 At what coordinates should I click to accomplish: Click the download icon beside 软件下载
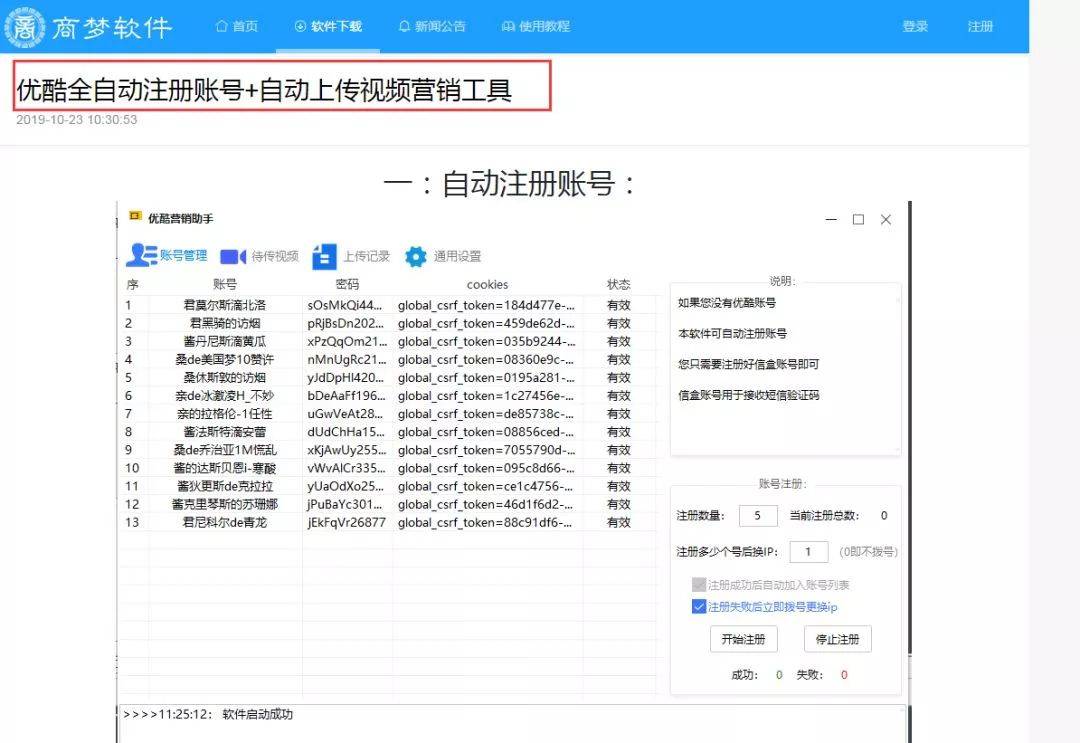click(300, 26)
